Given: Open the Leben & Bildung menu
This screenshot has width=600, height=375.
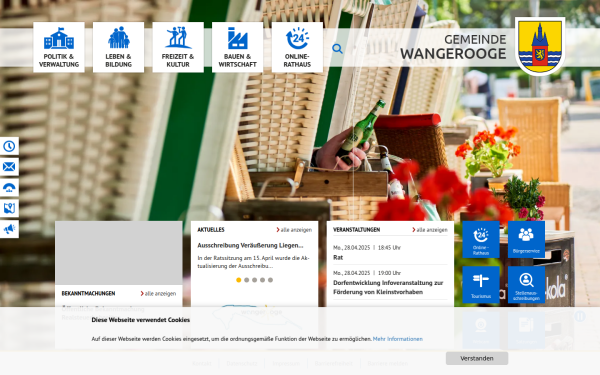Looking at the screenshot, I should pyautogui.click(x=119, y=47).
